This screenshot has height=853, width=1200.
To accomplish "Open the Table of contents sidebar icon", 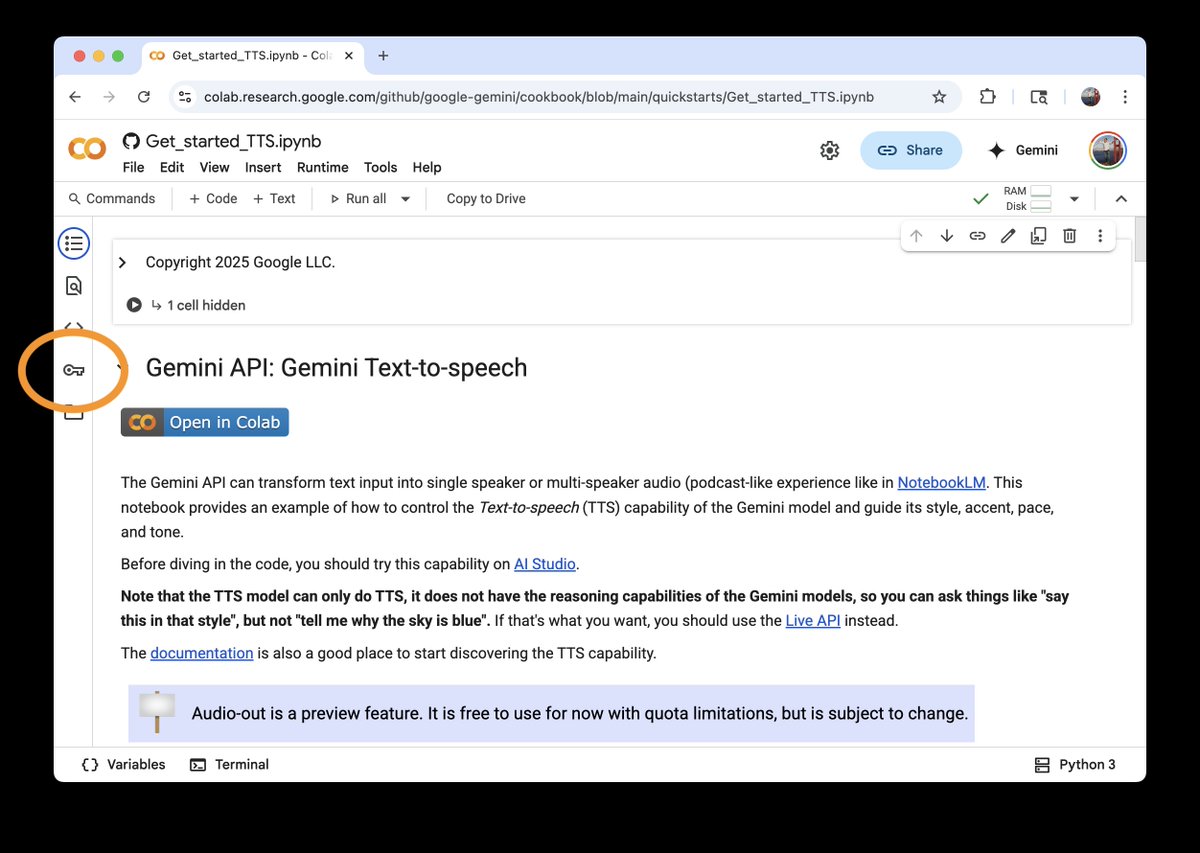I will (73, 243).
